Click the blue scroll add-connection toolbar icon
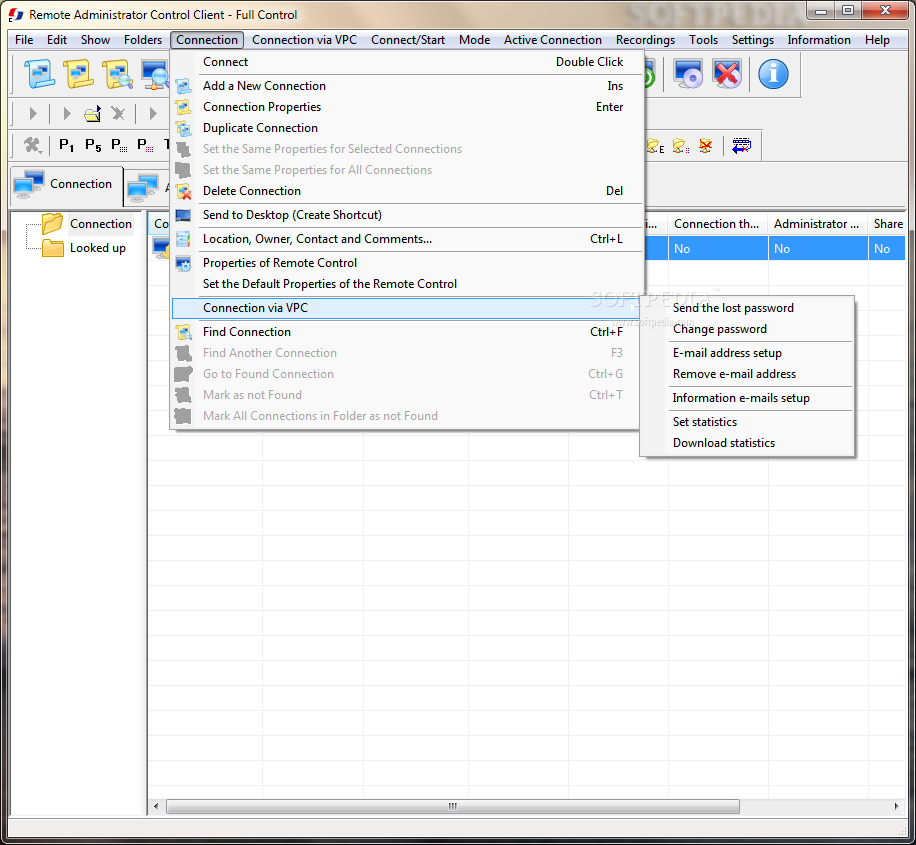This screenshot has height=845, width=916. click(x=39, y=74)
